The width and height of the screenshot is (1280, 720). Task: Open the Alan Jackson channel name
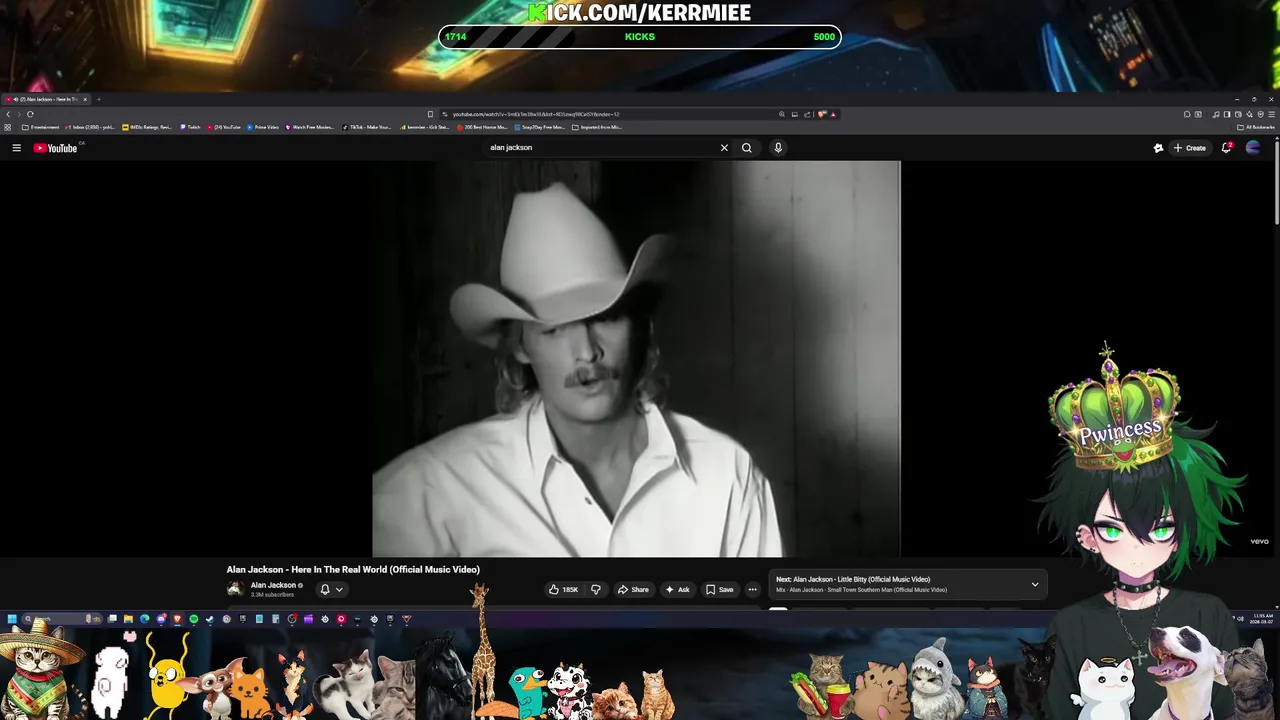pyautogui.click(x=273, y=585)
